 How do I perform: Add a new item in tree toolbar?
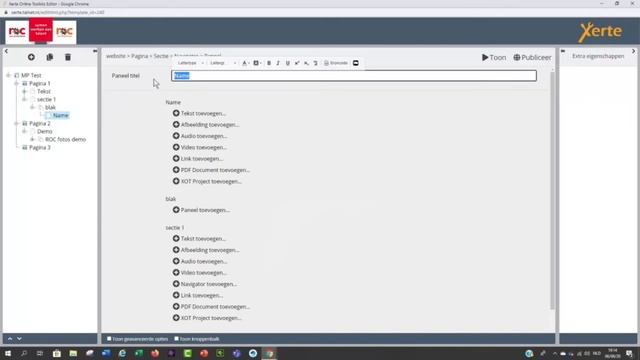(31, 57)
